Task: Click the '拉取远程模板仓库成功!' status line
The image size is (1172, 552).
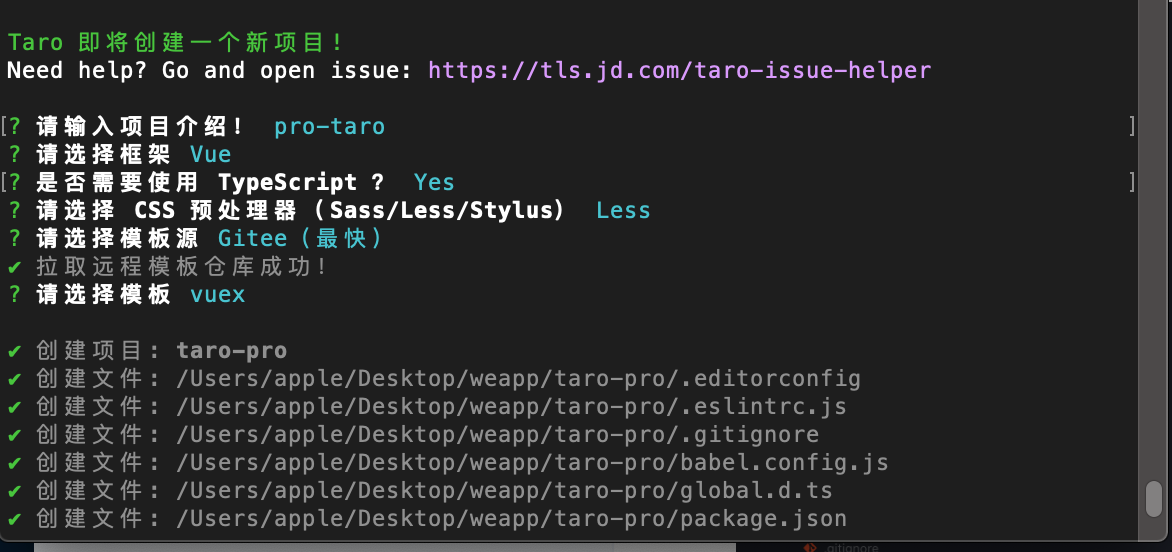Action: pos(182,267)
